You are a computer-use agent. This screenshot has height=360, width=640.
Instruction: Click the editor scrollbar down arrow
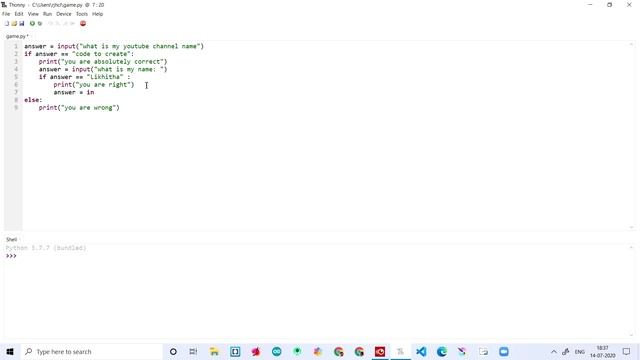click(x=631, y=227)
